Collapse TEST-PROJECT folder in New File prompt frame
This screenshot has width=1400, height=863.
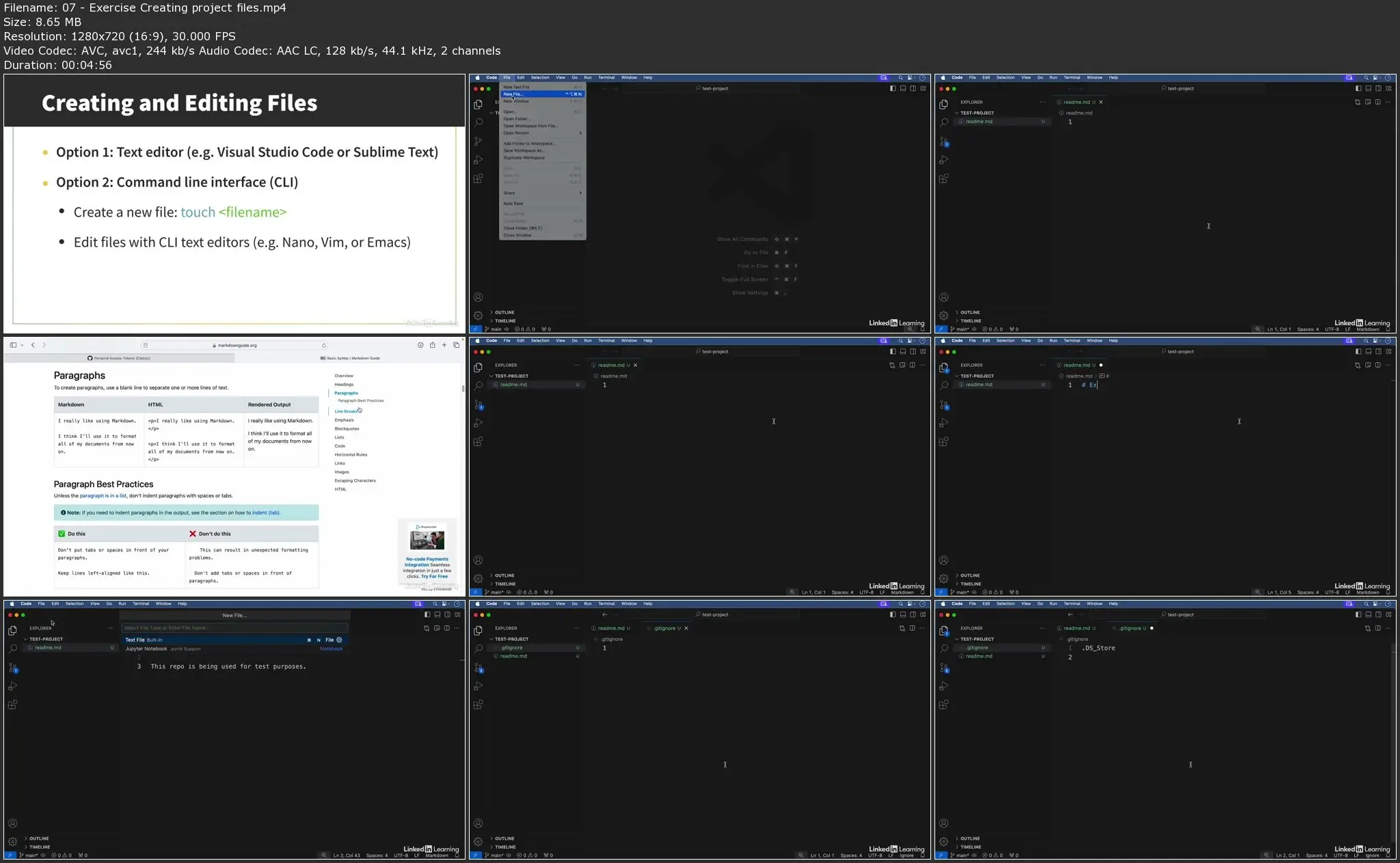[x=44, y=639]
